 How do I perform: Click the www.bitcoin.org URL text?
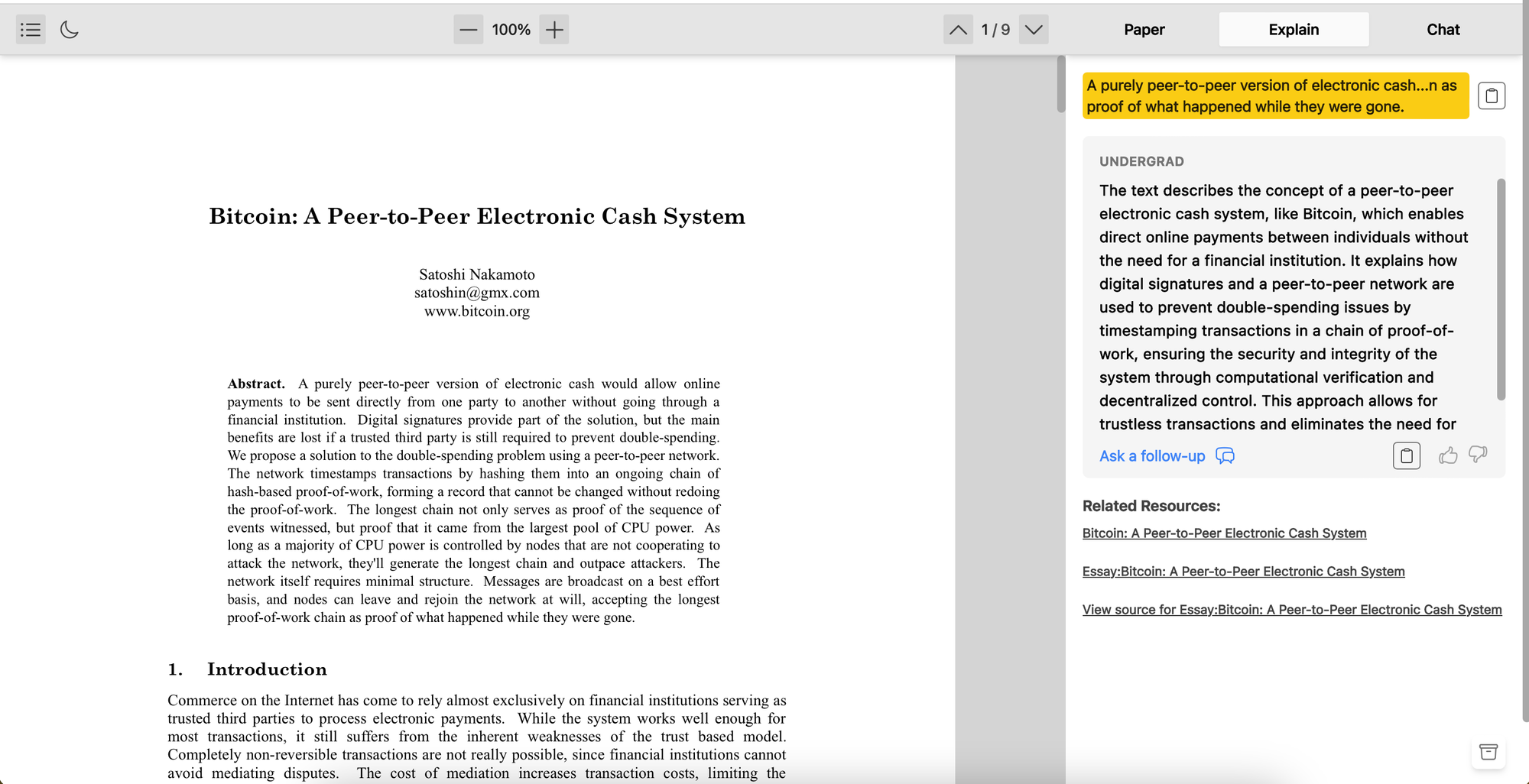477,311
